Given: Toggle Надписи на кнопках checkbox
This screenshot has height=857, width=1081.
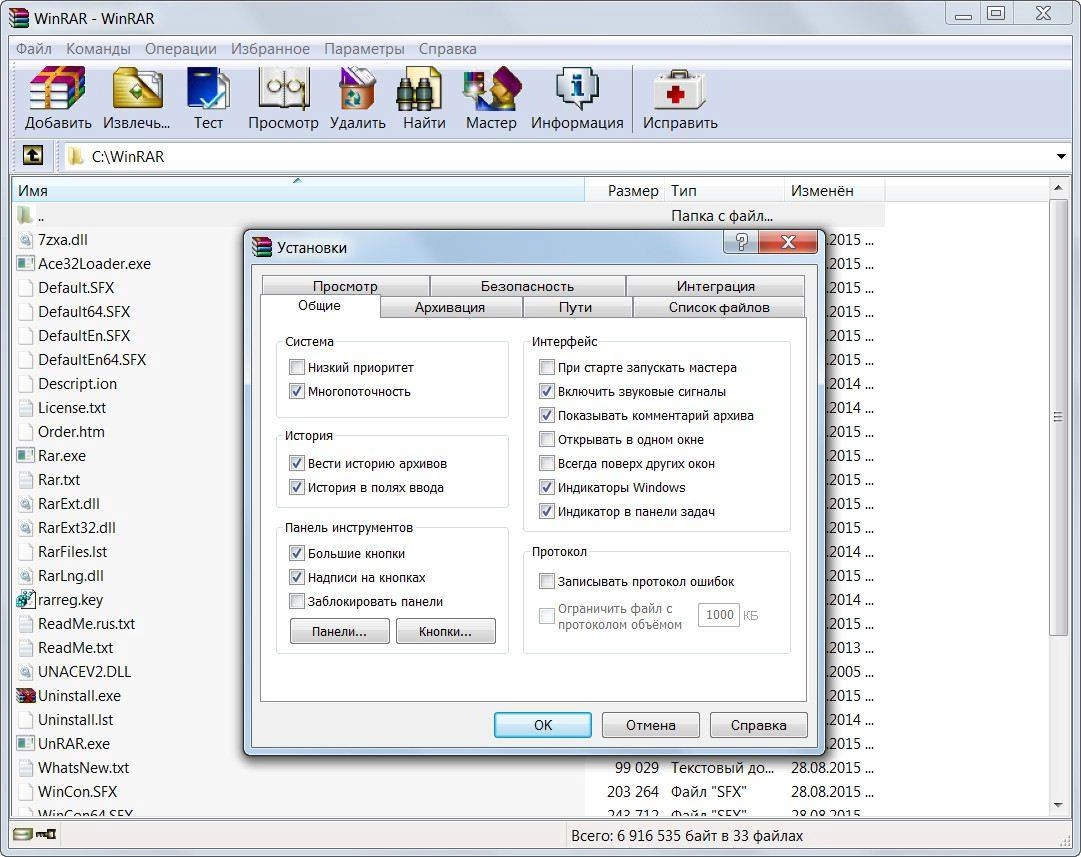Looking at the screenshot, I should click(296, 577).
